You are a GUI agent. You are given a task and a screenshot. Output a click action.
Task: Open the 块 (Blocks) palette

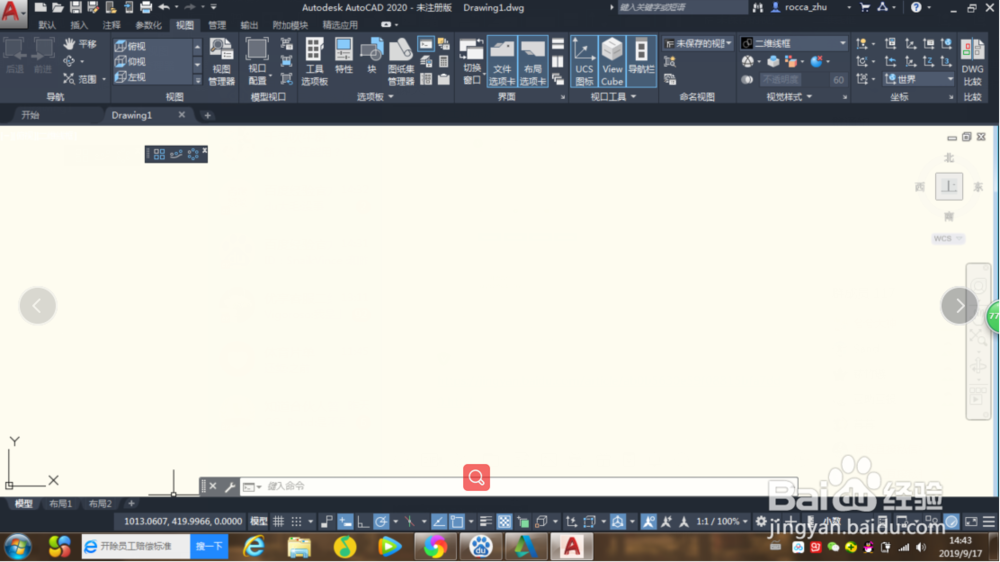(x=371, y=56)
